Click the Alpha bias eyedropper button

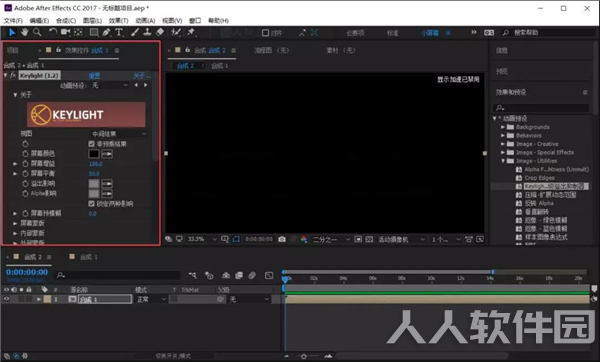[x=107, y=194]
